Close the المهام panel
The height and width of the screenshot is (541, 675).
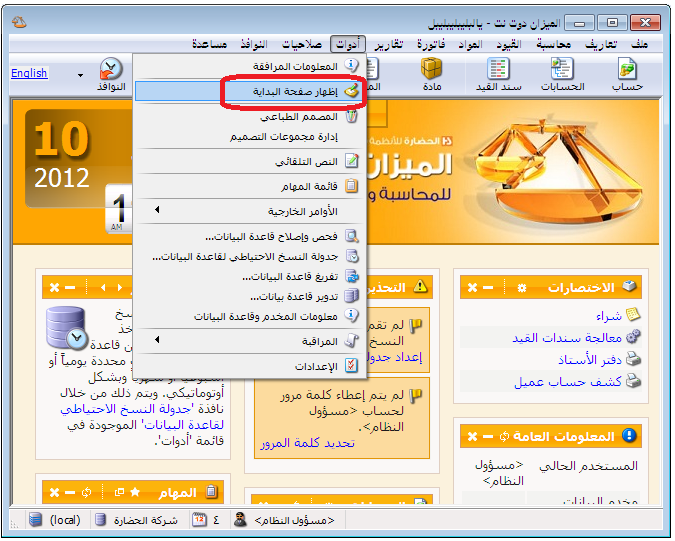pyautogui.click(x=54, y=492)
